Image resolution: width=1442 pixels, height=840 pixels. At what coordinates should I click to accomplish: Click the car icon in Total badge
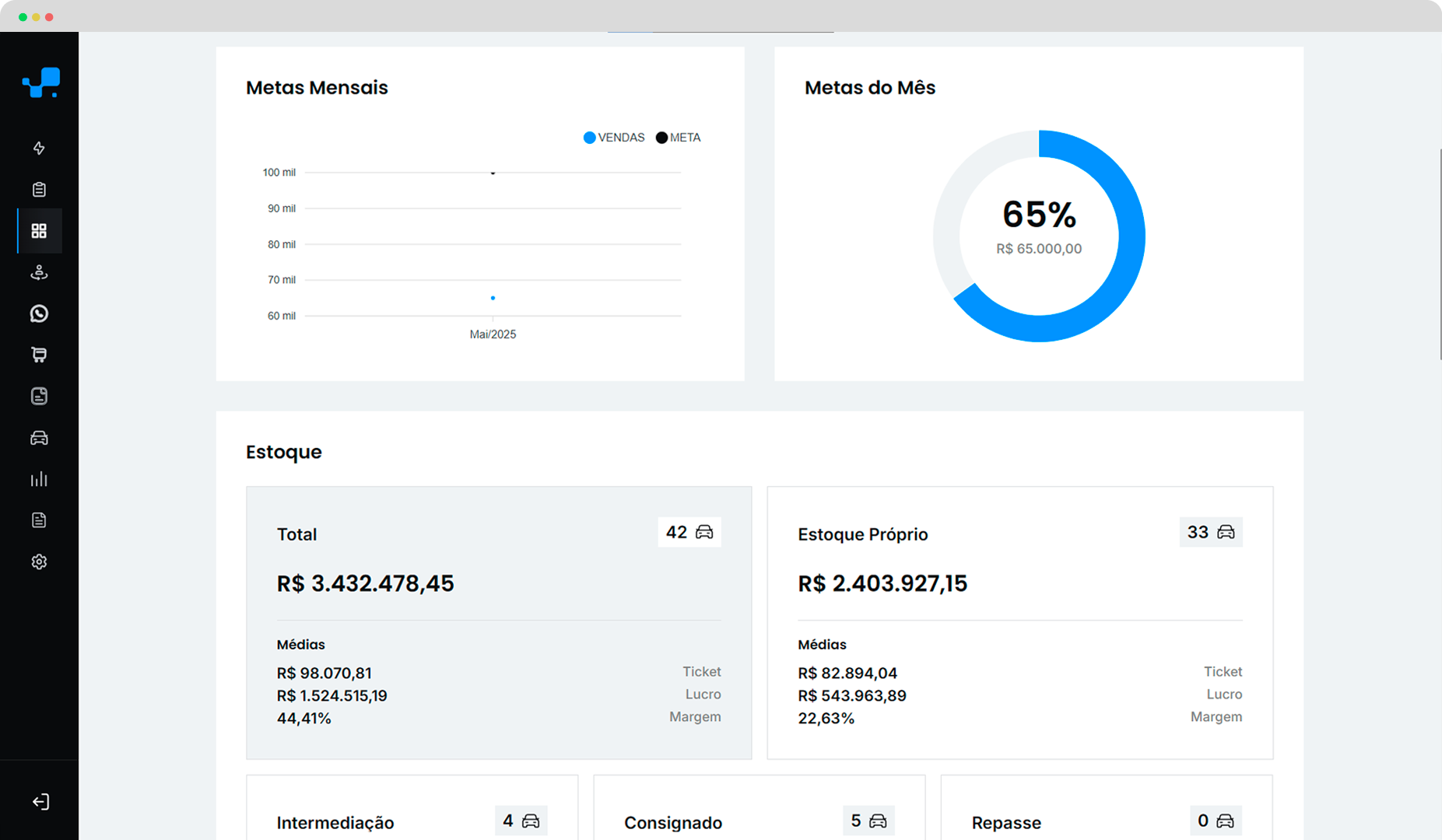(704, 532)
